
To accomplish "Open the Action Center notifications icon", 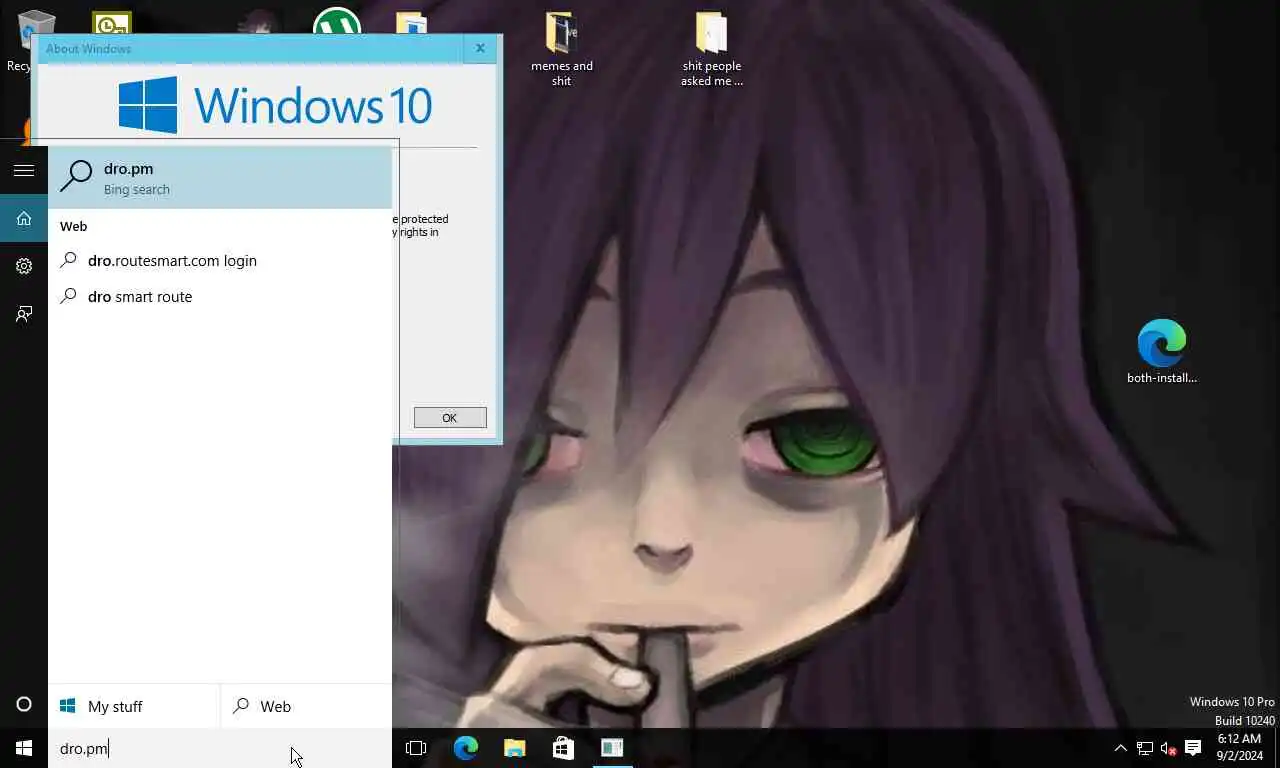I will pyautogui.click(x=1193, y=748).
